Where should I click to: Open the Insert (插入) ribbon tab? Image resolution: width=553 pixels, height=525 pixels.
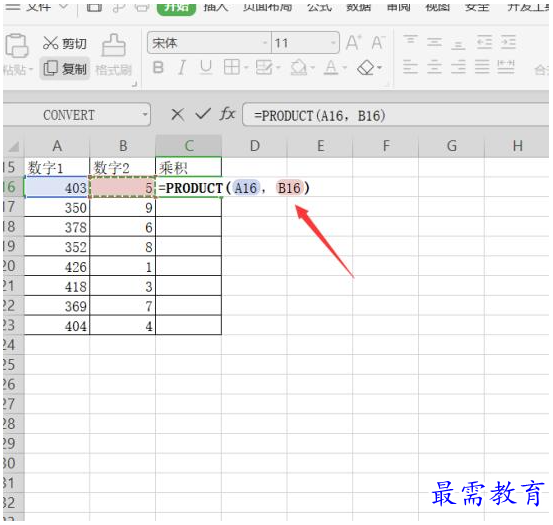coord(215,8)
